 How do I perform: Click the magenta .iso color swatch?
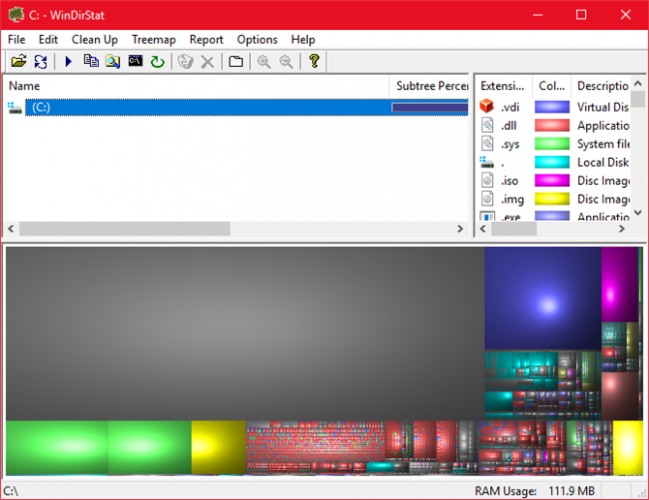[552, 180]
